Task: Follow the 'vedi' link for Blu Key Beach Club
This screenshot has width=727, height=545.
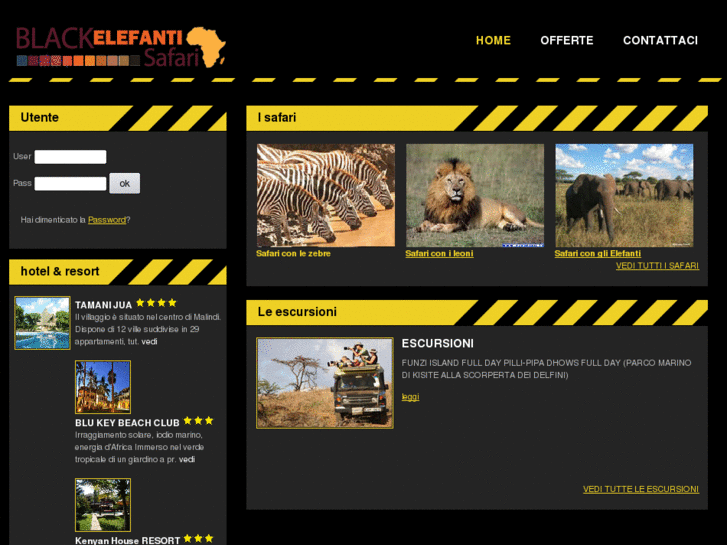Action: (x=187, y=460)
